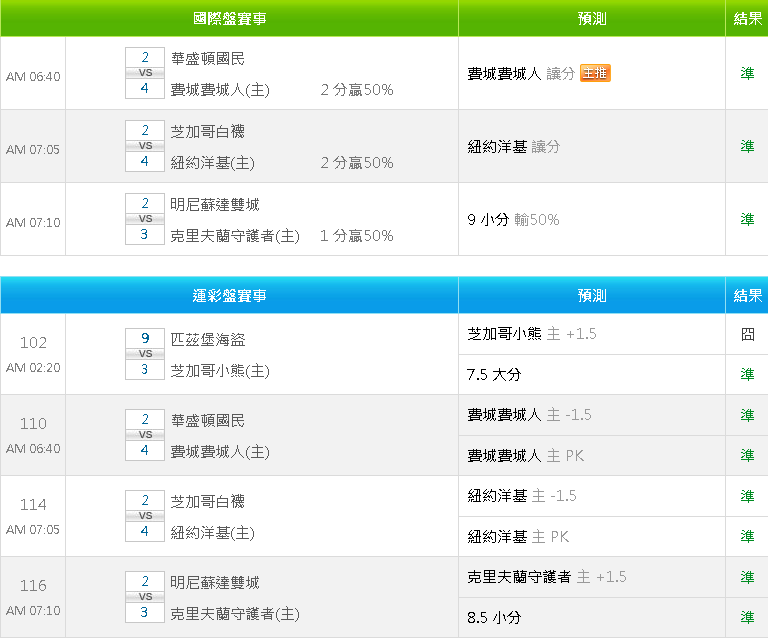
Task: Select AM 07:05 time in 國際盤 table
Action: click(33, 150)
